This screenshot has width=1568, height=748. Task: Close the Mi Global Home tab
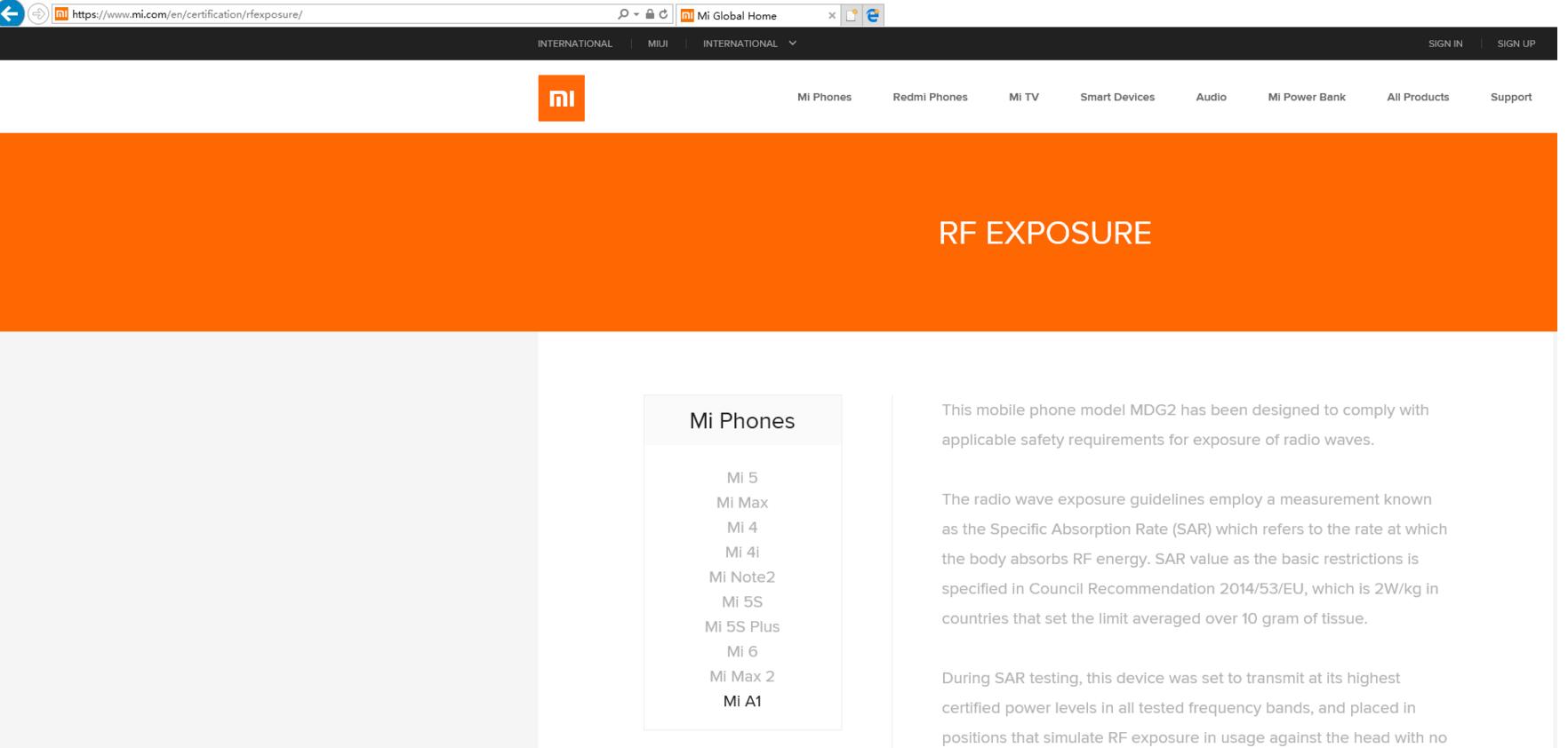[832, 15]
